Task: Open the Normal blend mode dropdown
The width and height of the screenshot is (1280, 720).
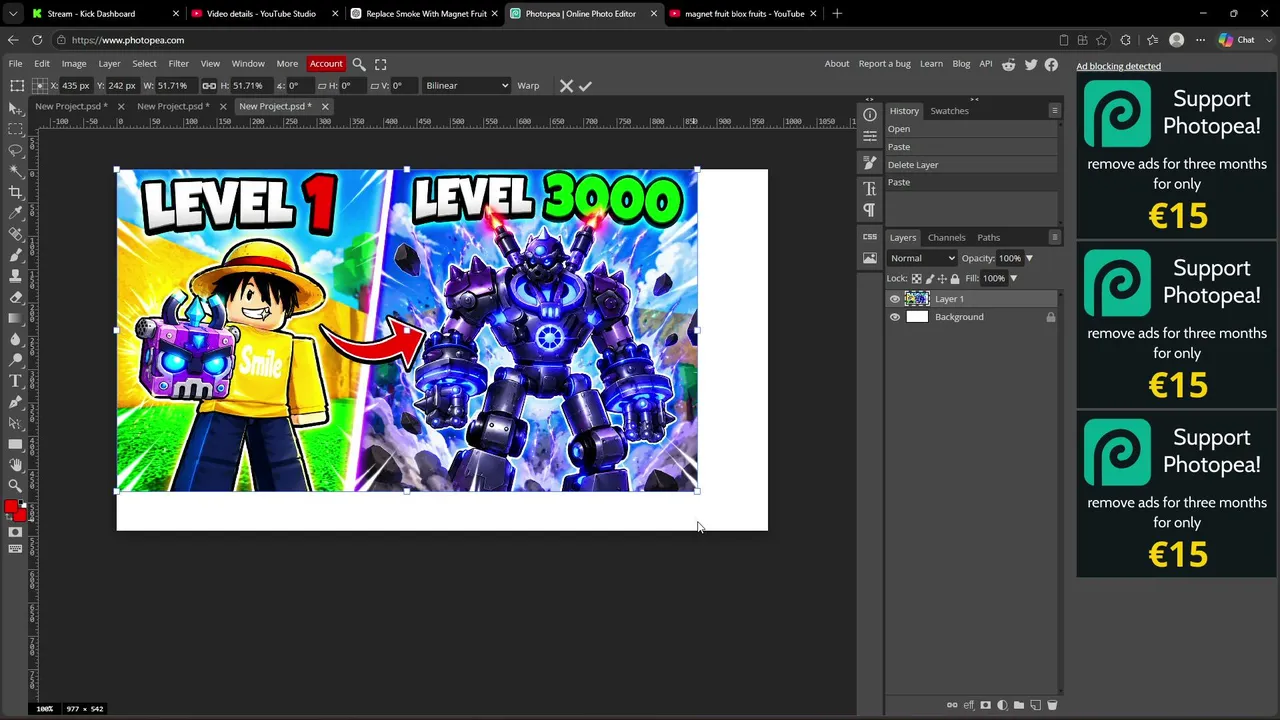Action: 922,258
